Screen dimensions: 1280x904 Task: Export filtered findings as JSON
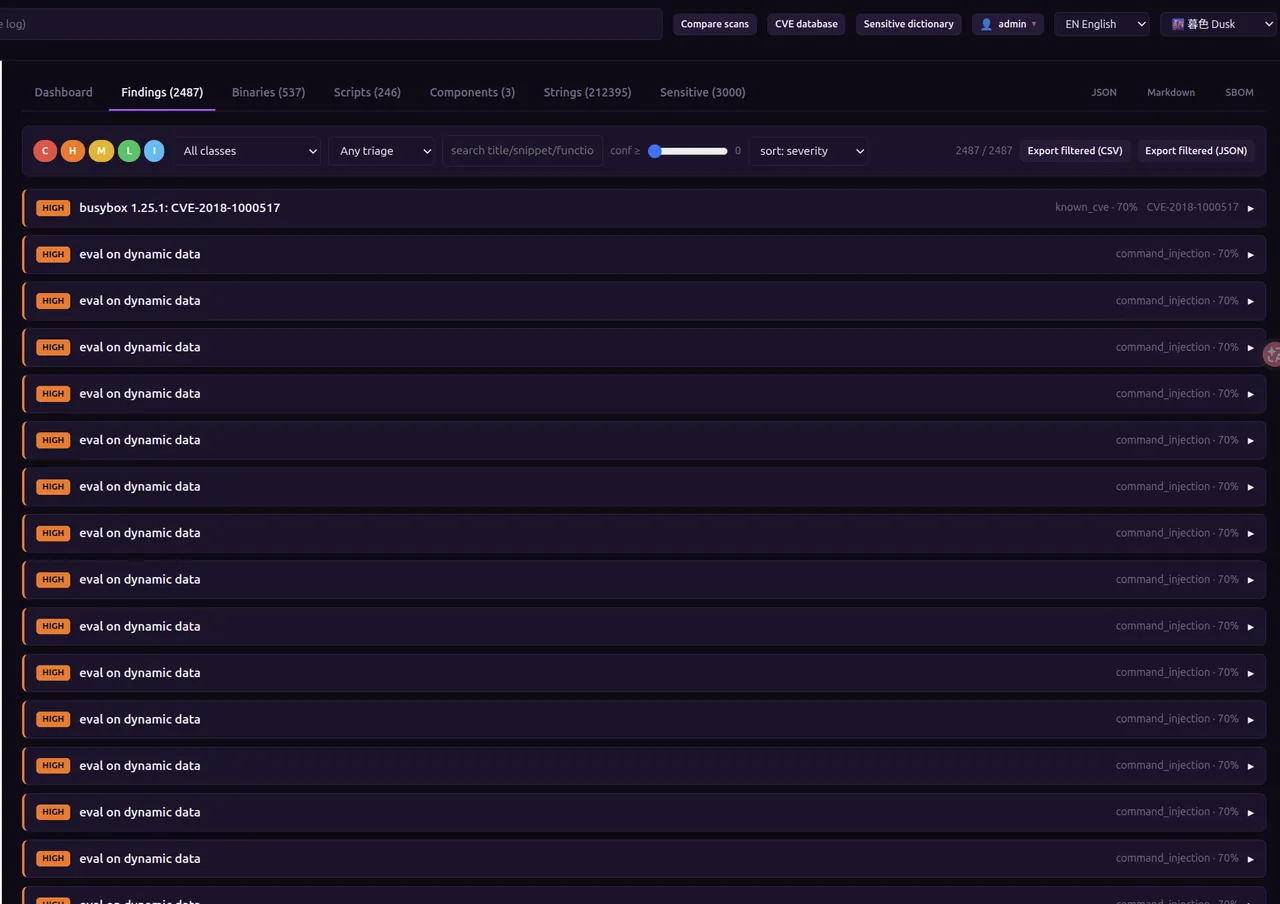1196,151
